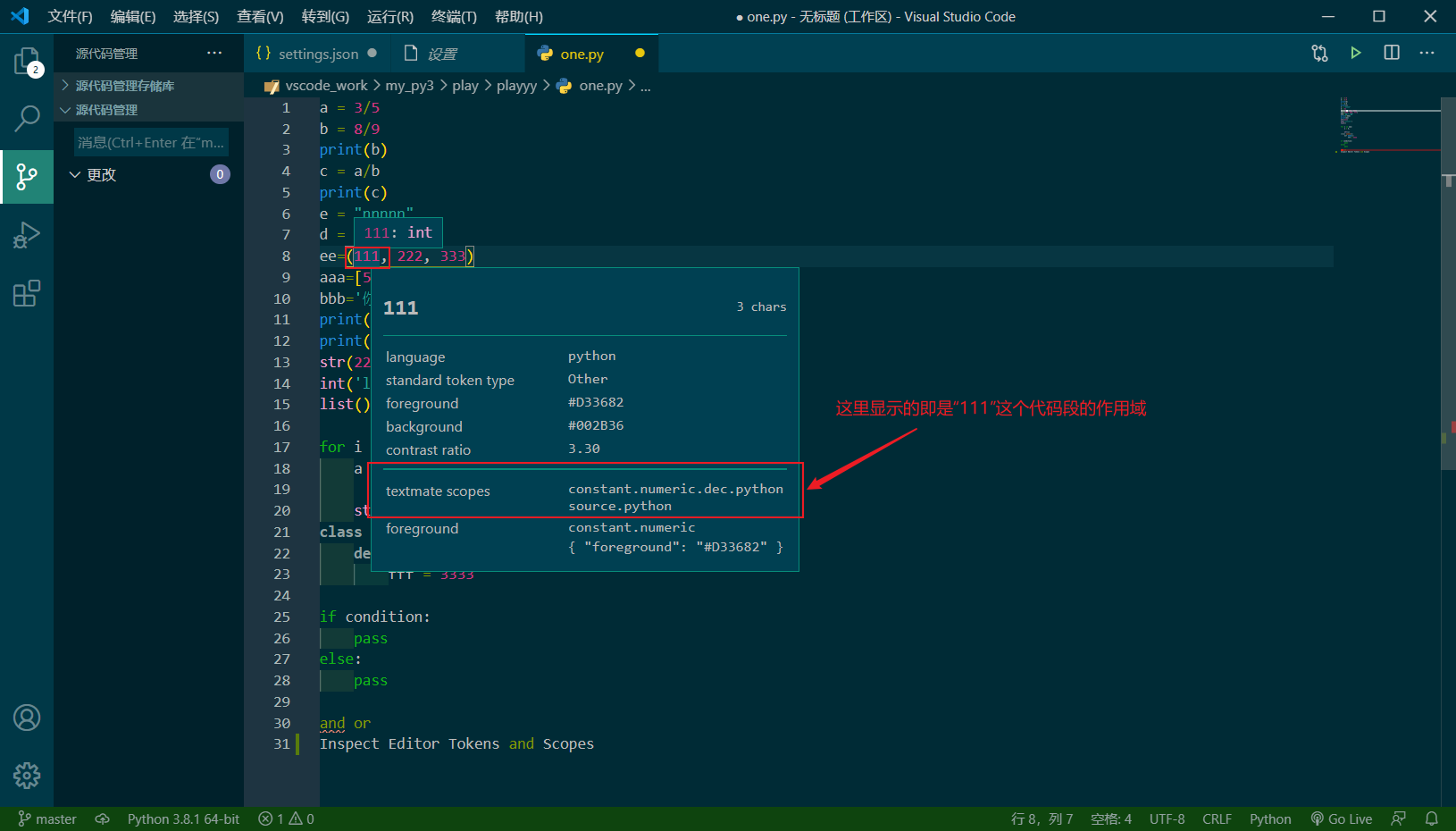Open the 查看(V) menu
1456x831 pixels.
pos(260,16)
